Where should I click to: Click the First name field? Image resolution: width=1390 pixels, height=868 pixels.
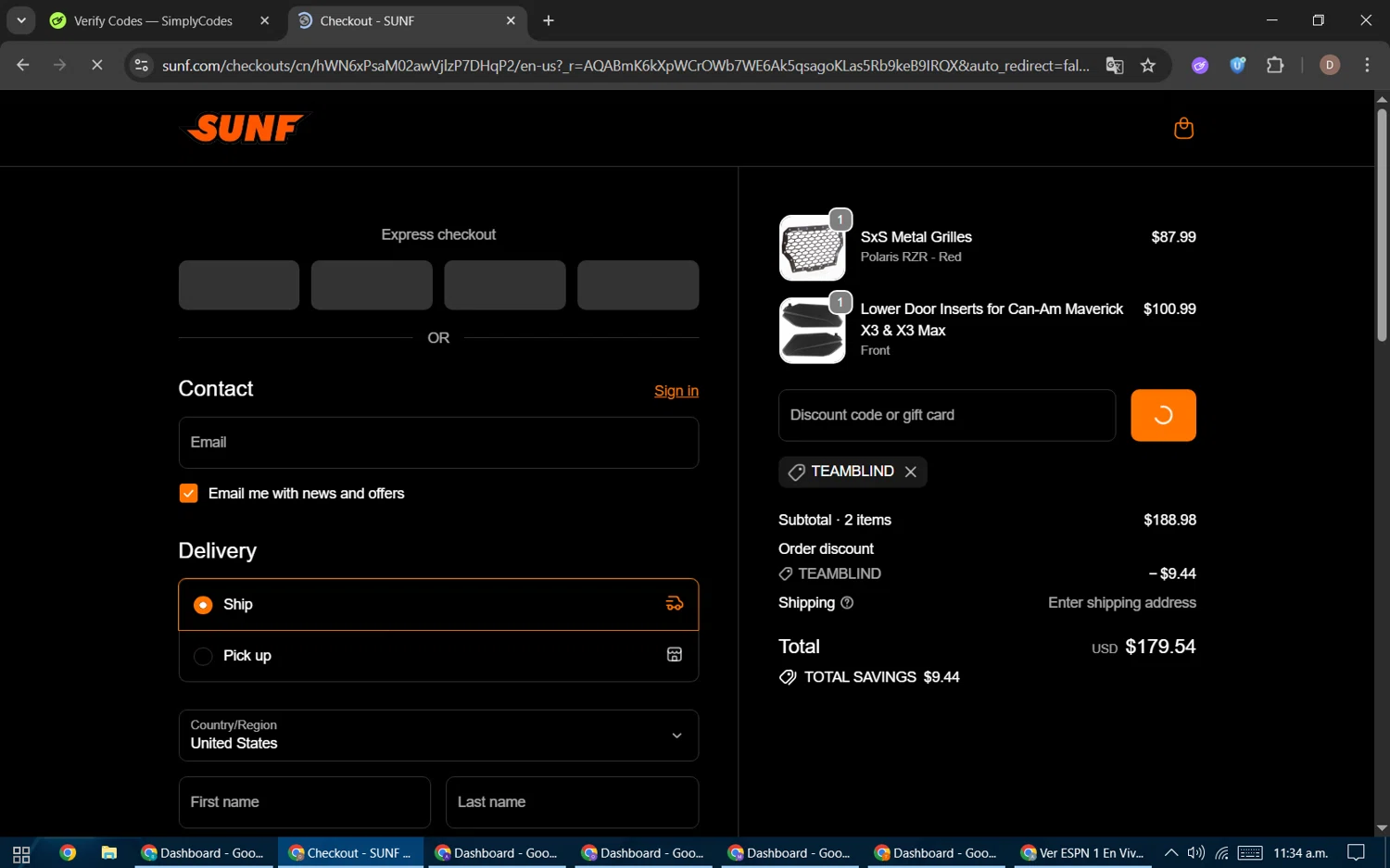coord(305,802)
